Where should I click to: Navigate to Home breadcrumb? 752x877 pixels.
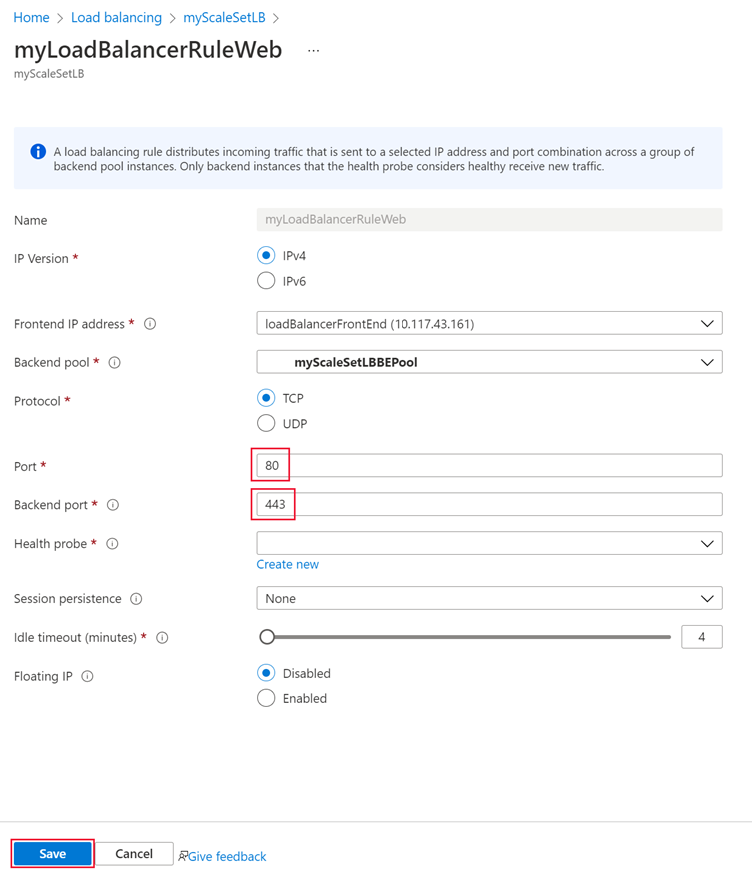[31, 18]
